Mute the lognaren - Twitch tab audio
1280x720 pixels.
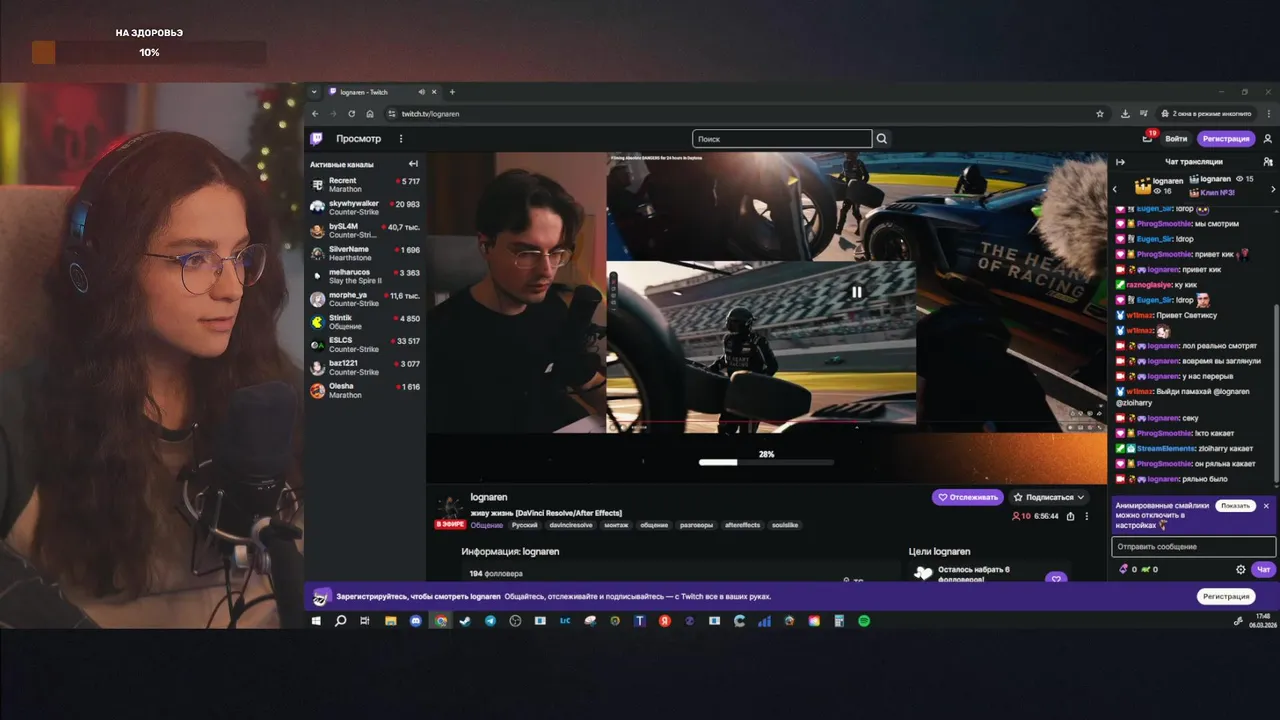[422, 92]
